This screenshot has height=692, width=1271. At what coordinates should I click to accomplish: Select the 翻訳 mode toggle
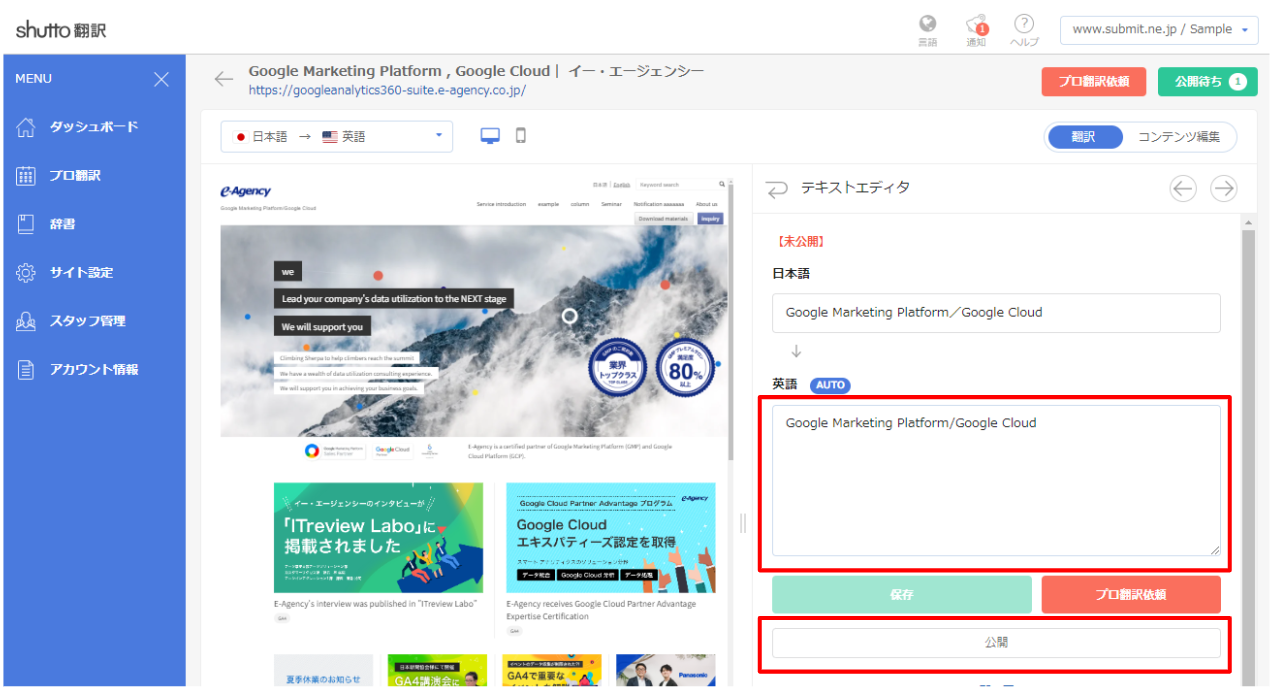pyautogui.click(x=1084, y=137)
